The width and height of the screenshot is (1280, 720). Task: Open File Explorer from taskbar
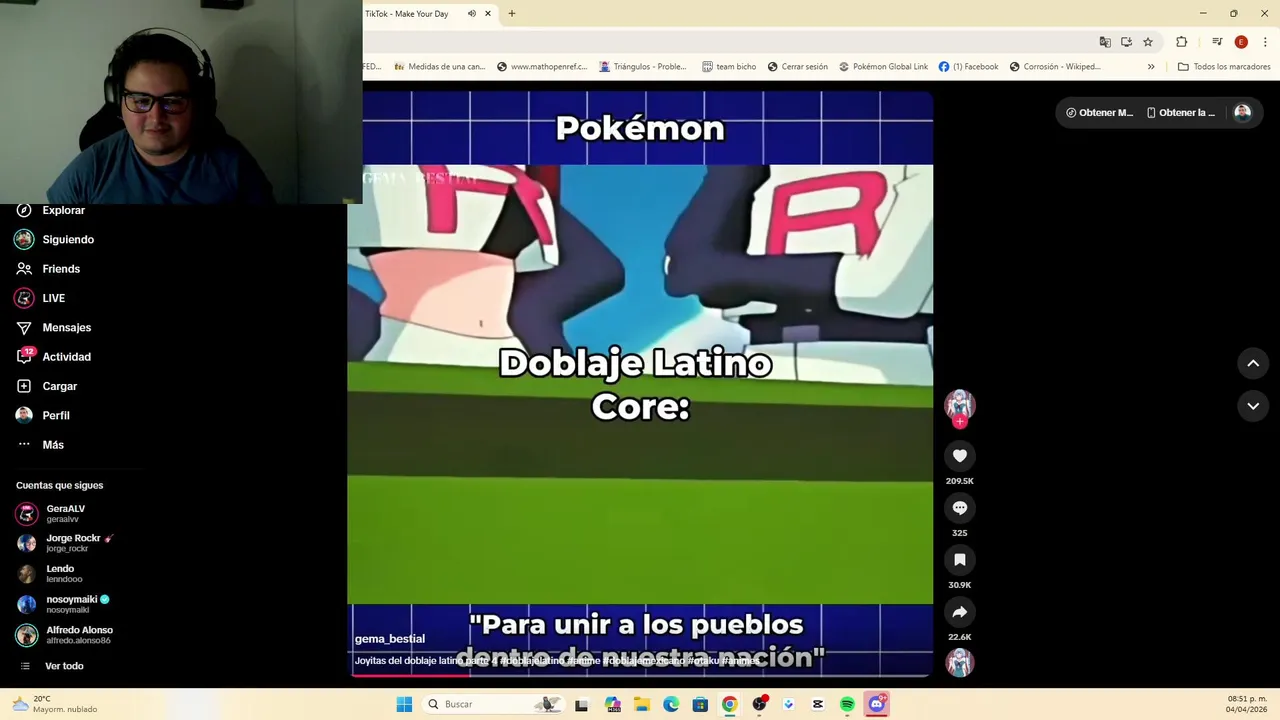(642, 704)
